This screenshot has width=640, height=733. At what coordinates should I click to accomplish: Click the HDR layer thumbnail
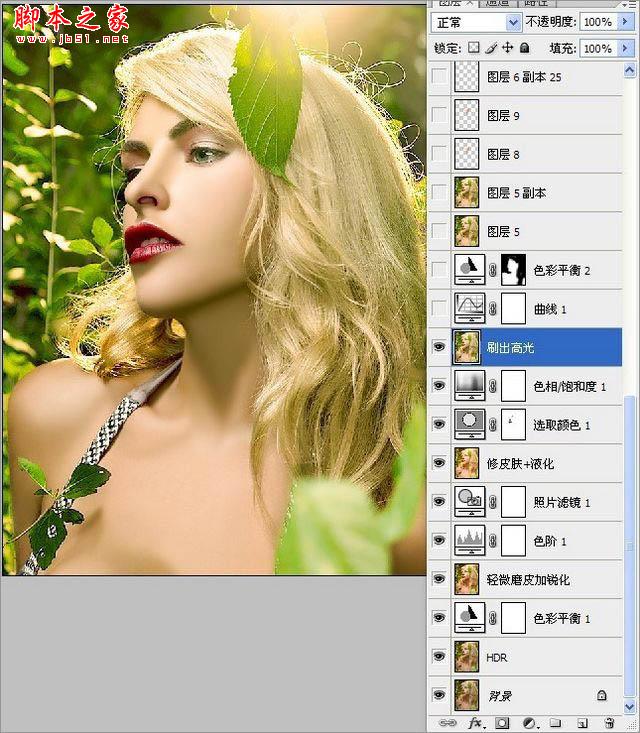[x=467, y=656]
